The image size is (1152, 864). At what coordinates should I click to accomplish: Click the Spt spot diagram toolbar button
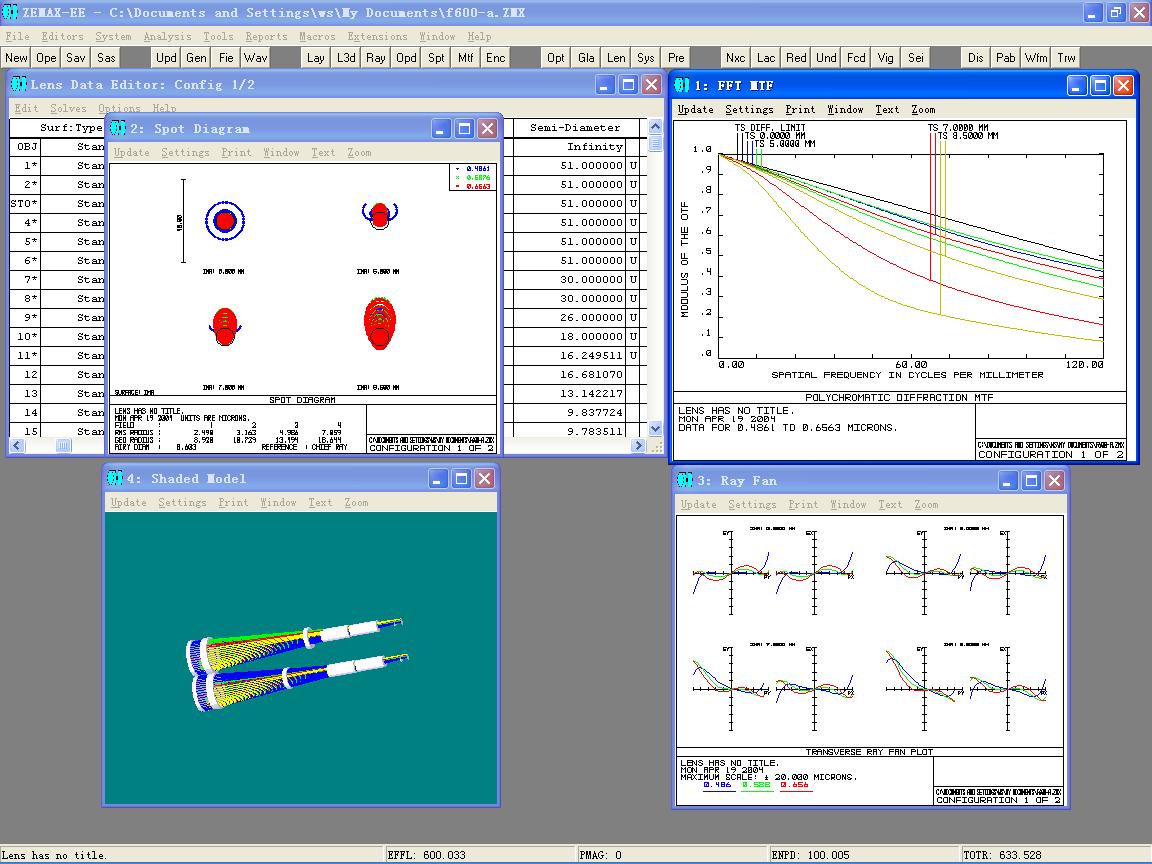click(x=436, y=58)
